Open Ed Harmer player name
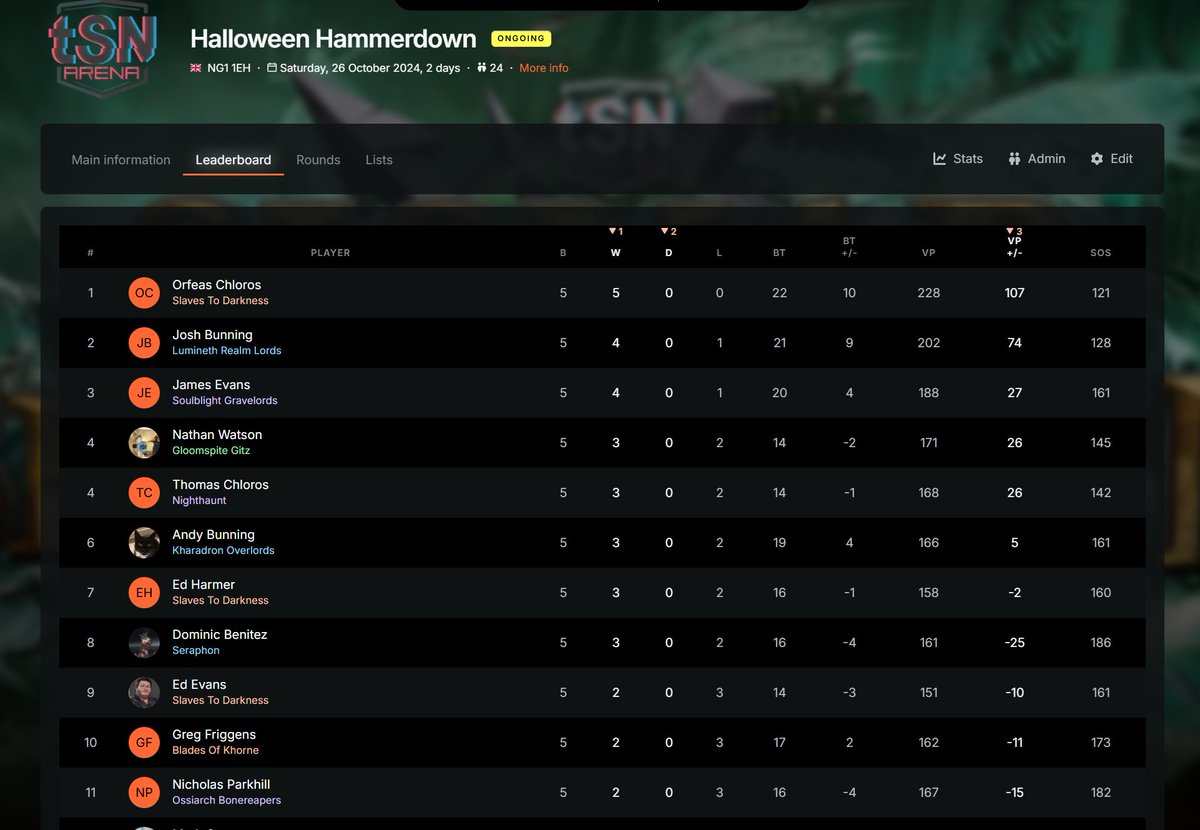The image size is (1200, 830). pyautogui.click(x=204, y=585)
